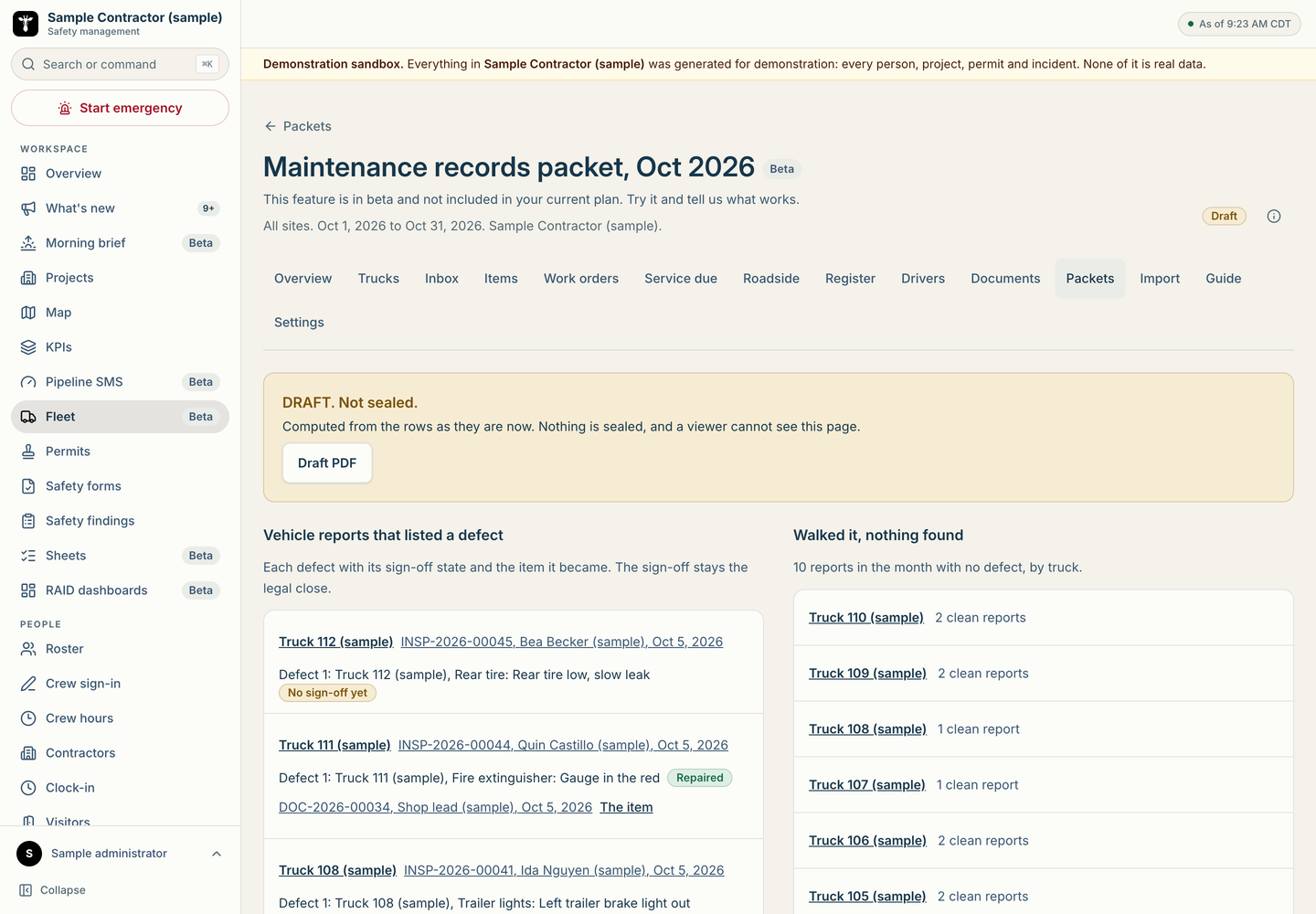The height and width of the screenshot is (914, 1316).
Task: Collapse the sidebar
Action: click(x=53, y=890)
